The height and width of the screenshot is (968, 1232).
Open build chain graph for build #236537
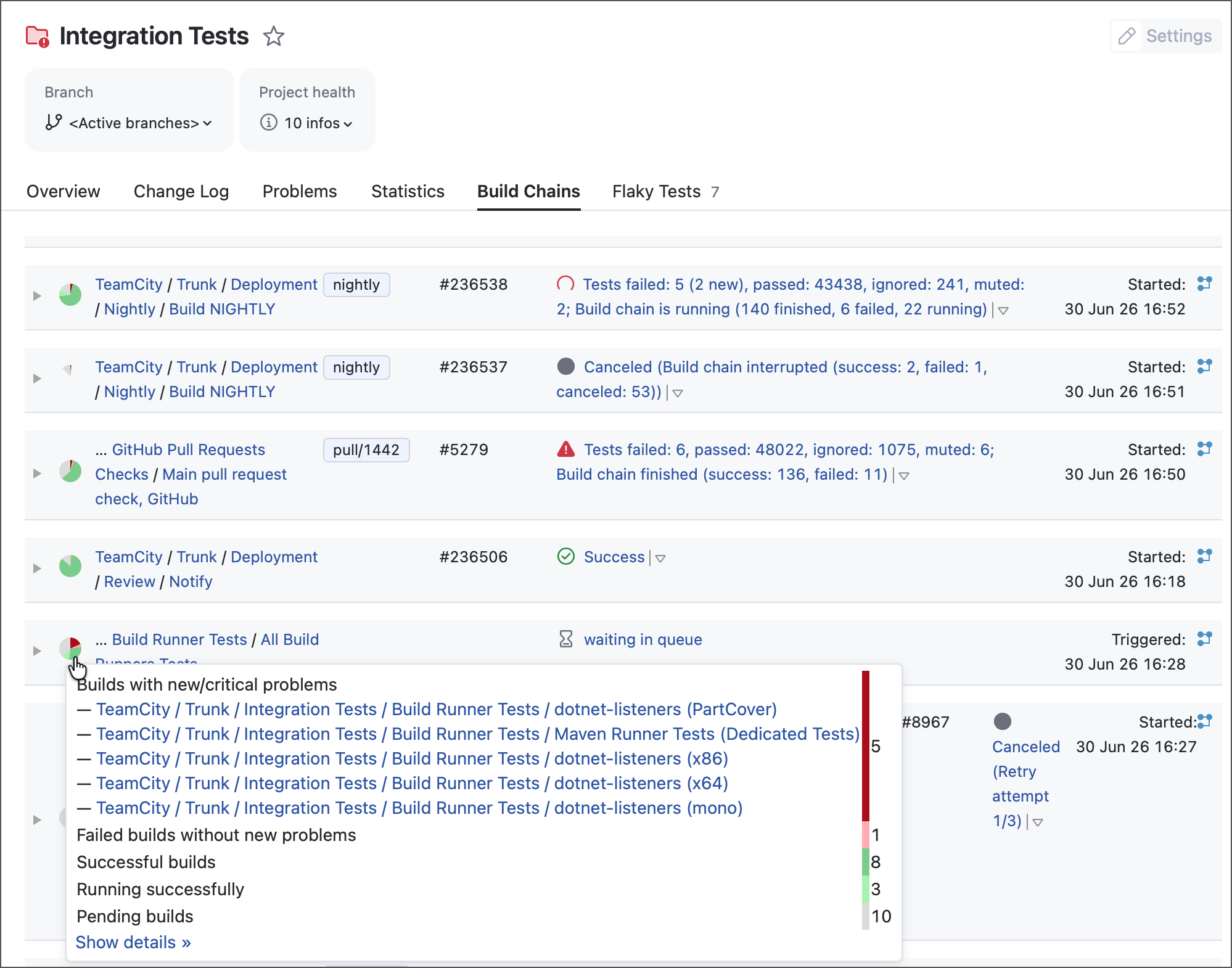click(1204, 366)
